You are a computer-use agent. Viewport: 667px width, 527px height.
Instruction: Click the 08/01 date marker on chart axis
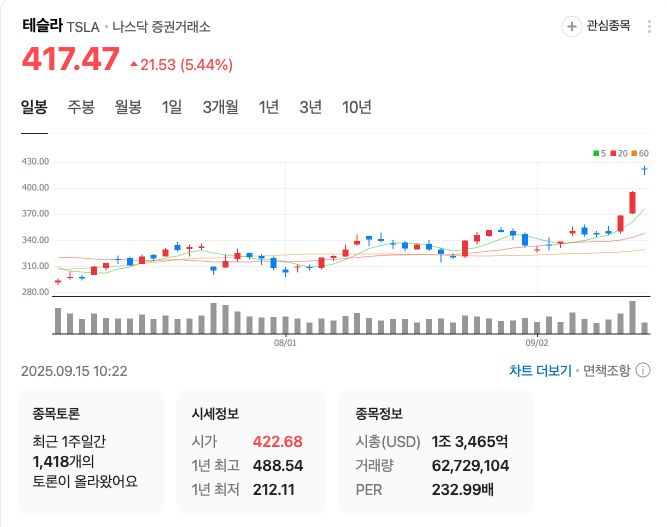285,343
